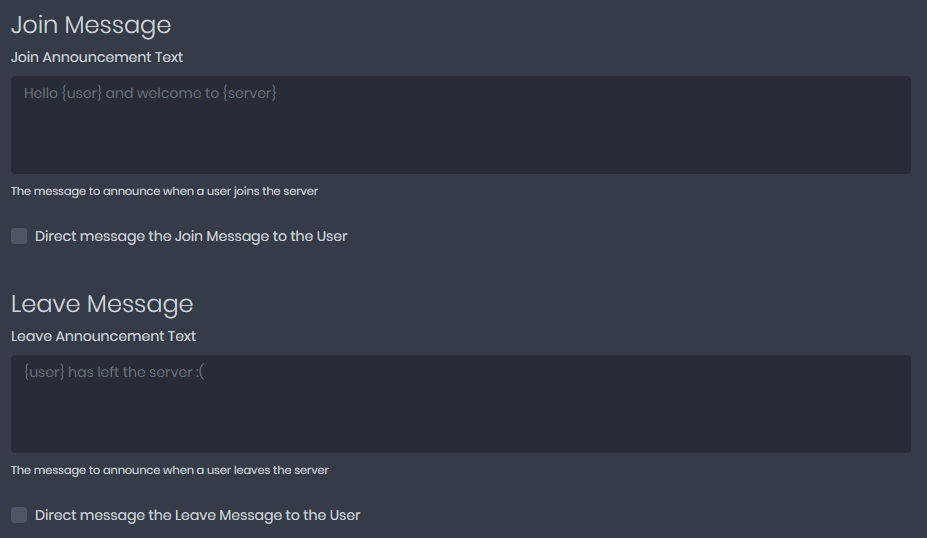This screenshot has height=538, width=927.
Task: Click the word "Hello" in join placeholder
Action: click(x=41, y=93)
